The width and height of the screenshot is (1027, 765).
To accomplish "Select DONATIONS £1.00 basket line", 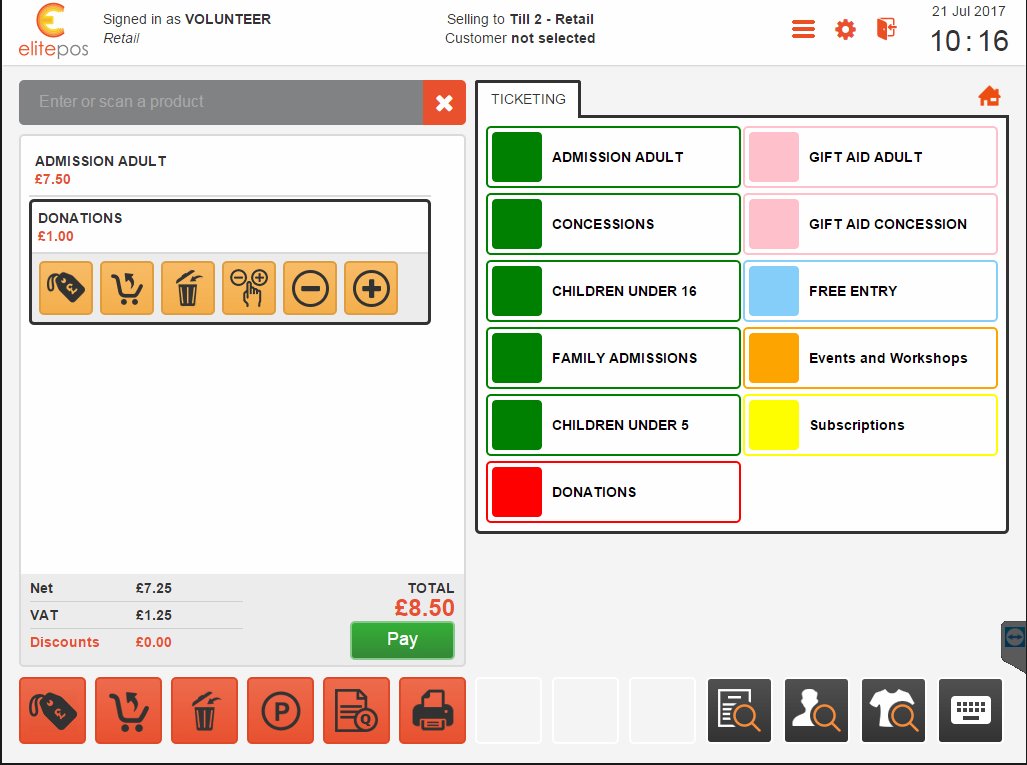I will 230,227.
